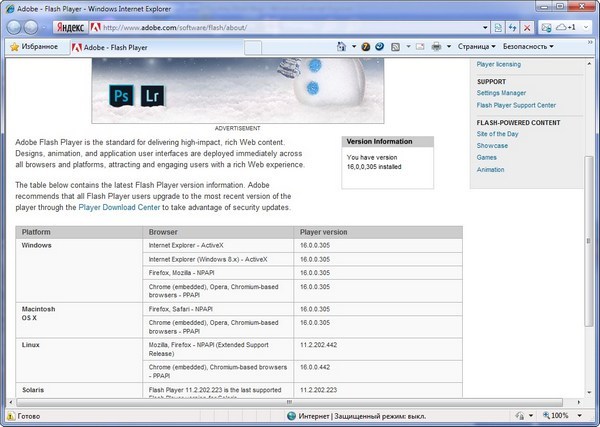Viewport: 600px width, 427px height.
Task: Click the read mail icon in command bar
Action: click(420, 47)
